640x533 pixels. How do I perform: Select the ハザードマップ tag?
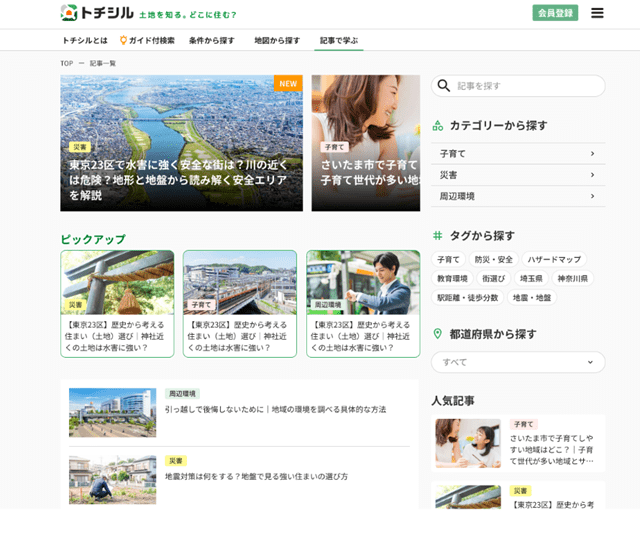click(554, 259)
